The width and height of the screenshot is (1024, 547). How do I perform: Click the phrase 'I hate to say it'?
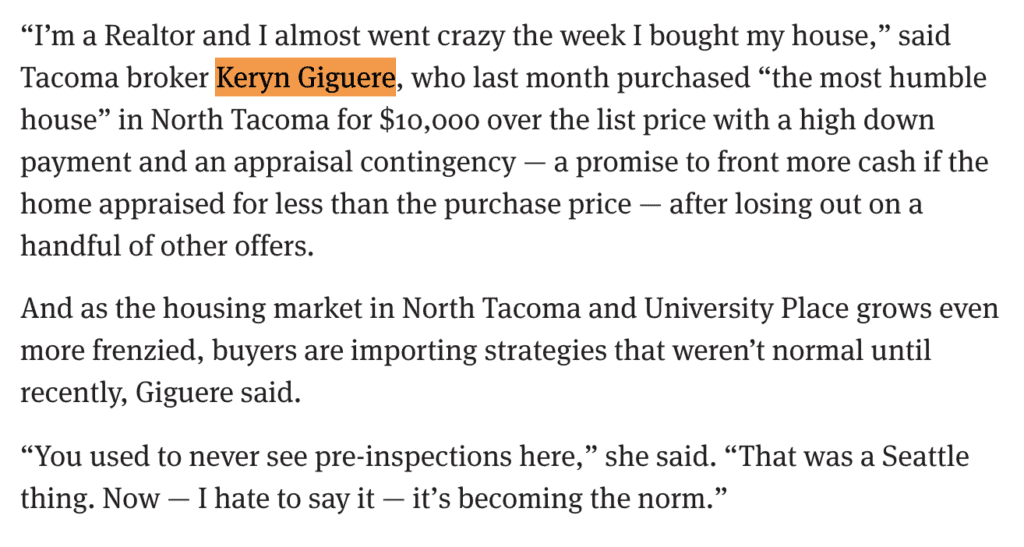[286, 498]
